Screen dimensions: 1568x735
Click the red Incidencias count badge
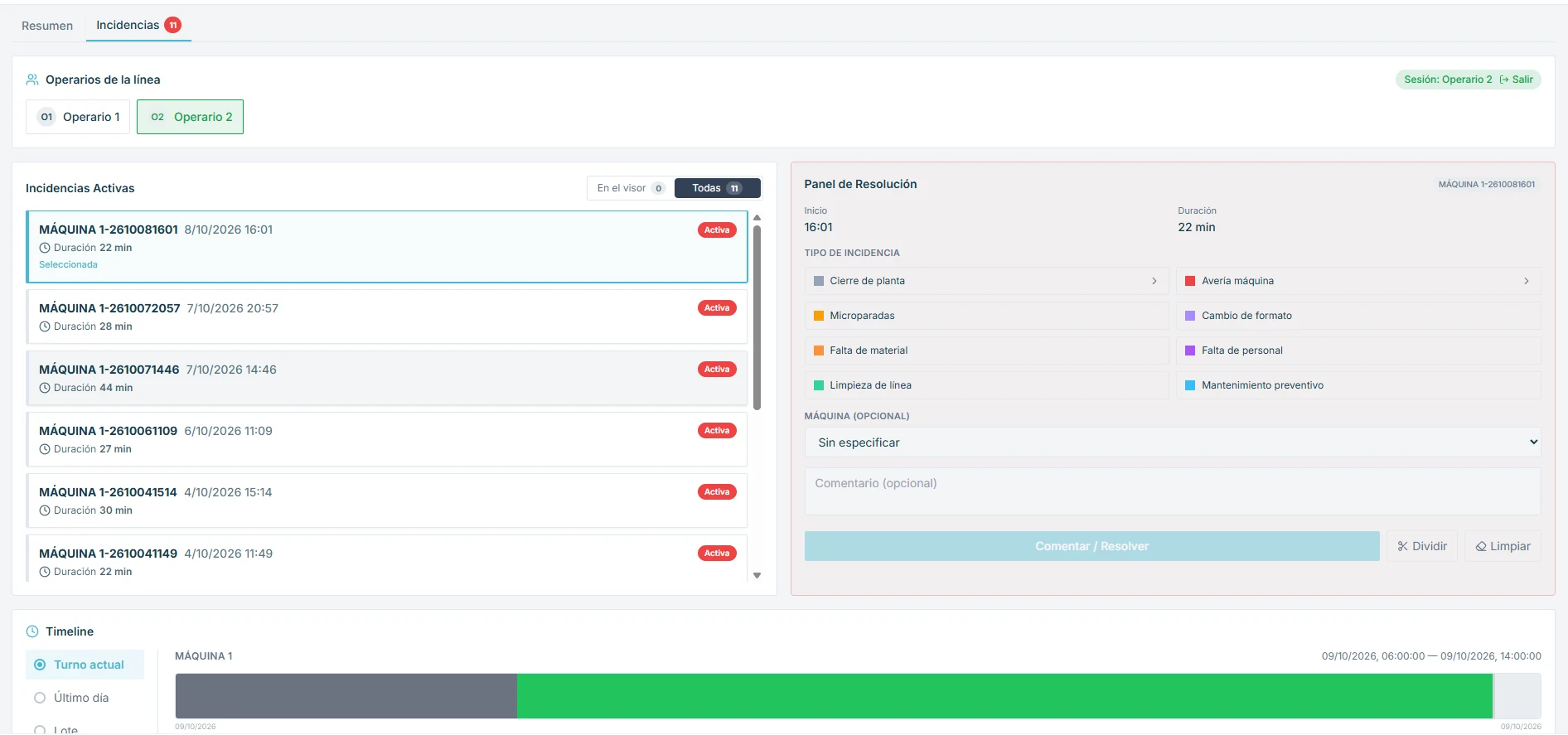coord(172,25)
